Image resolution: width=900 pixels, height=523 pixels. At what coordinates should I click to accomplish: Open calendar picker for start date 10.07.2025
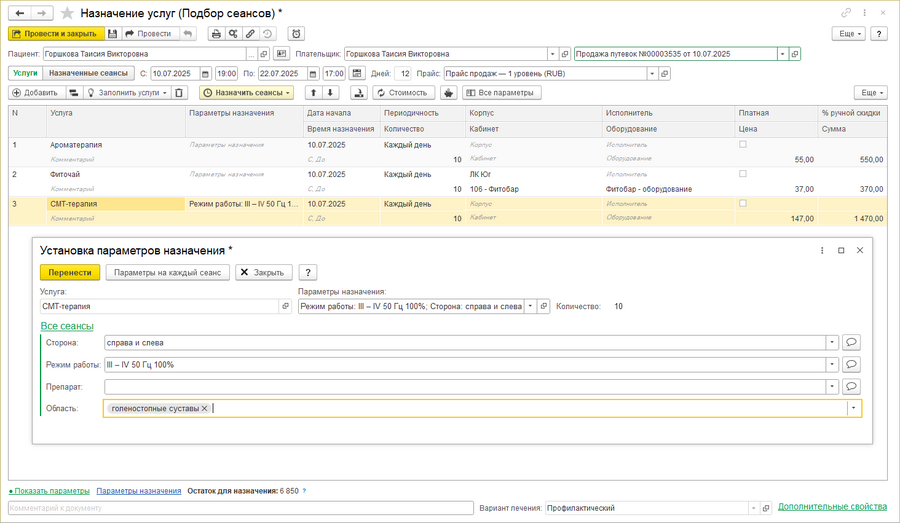pos(205,74)
